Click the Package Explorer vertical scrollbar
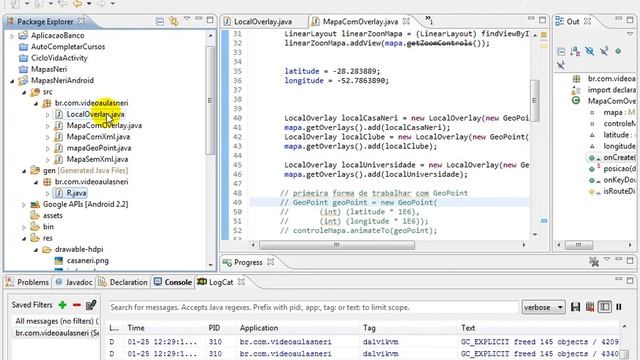Screen dimensions: 640x360 point(210,100)
